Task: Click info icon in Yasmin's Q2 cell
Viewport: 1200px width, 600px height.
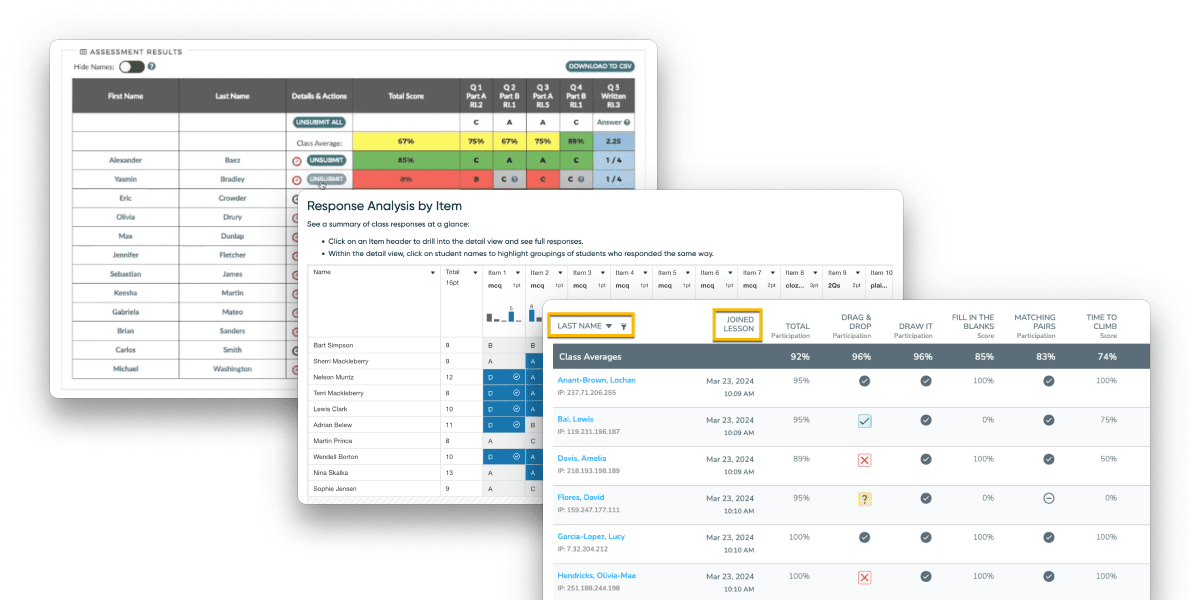Action: point(514,180)
